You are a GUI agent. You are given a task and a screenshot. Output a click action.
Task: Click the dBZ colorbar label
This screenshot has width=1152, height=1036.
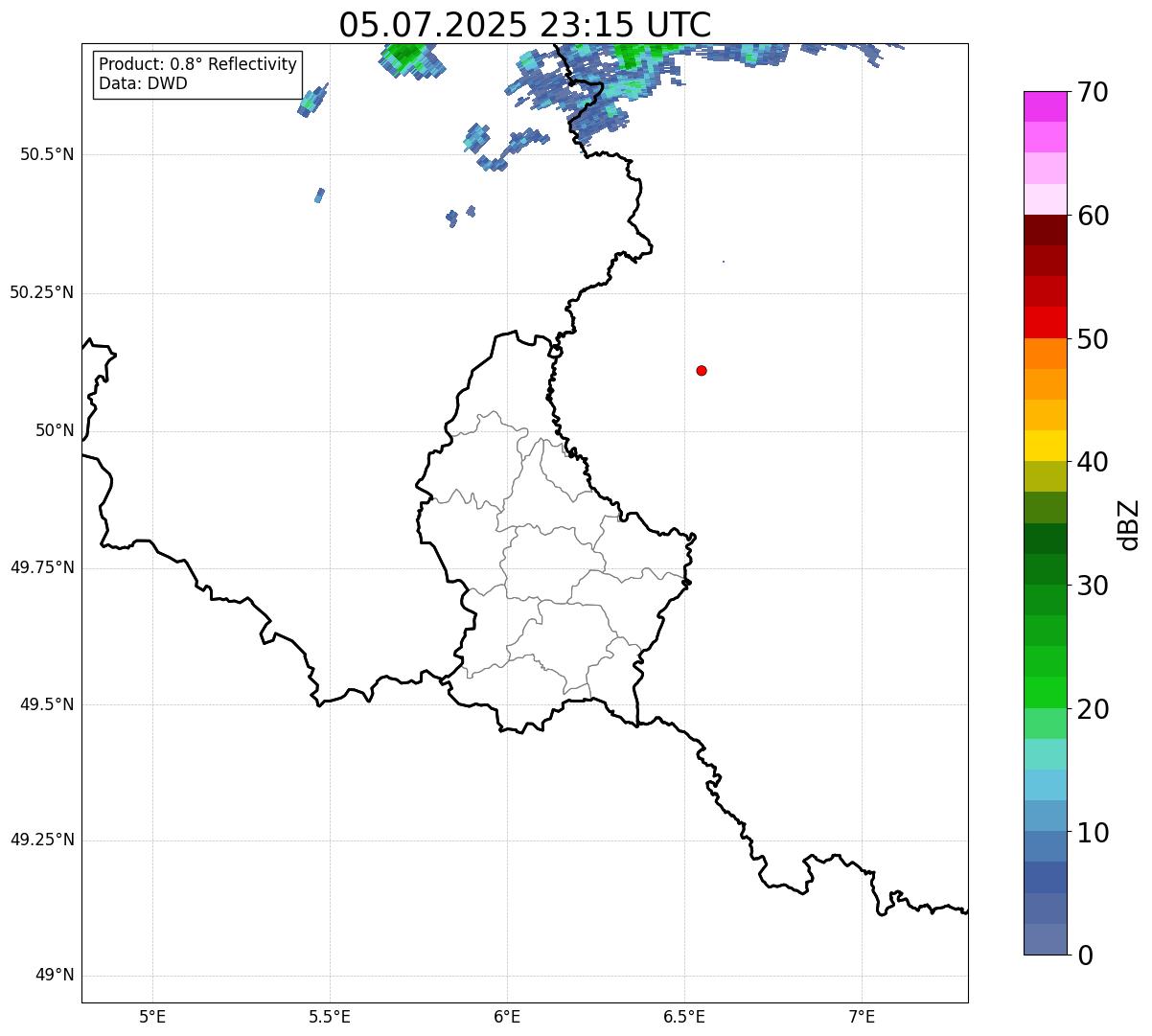[x=1129, y=523]
